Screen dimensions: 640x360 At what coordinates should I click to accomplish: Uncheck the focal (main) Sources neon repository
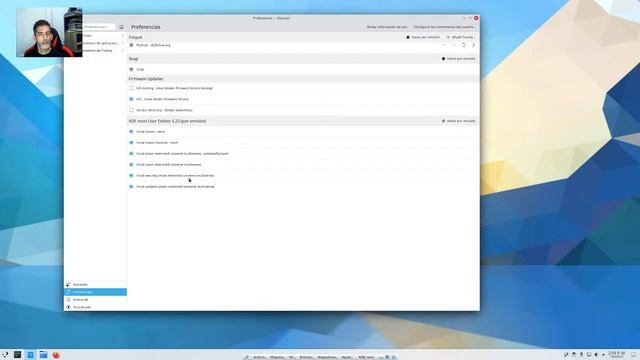(x=131, y=143)
